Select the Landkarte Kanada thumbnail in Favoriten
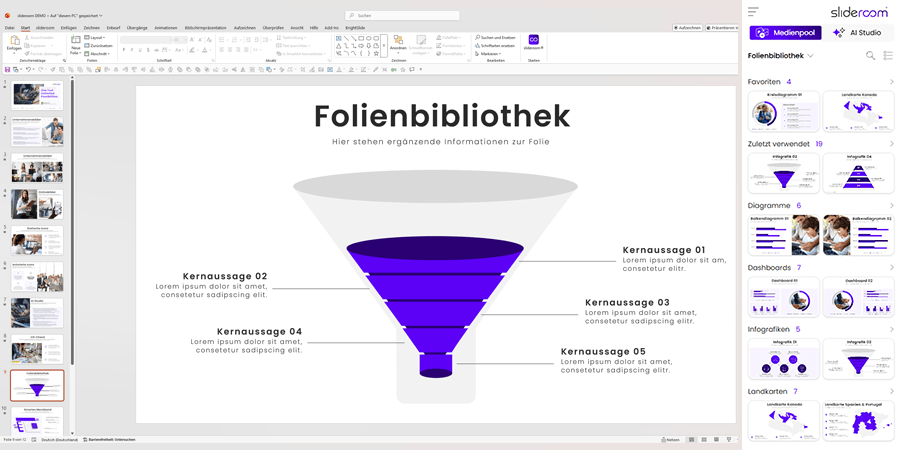Viewport: 900px width, 450px height. (857, 111)
